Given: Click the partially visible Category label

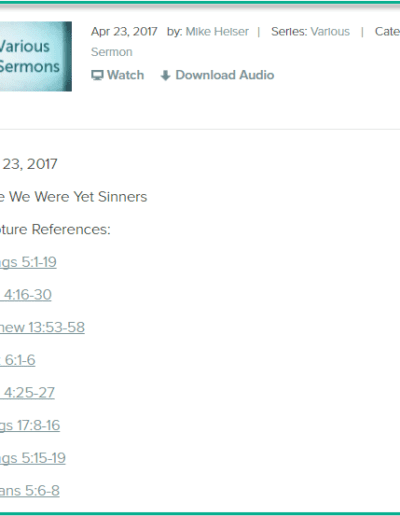Looking at the screenshot, I should pyautogui.click(x=387, y=32).
